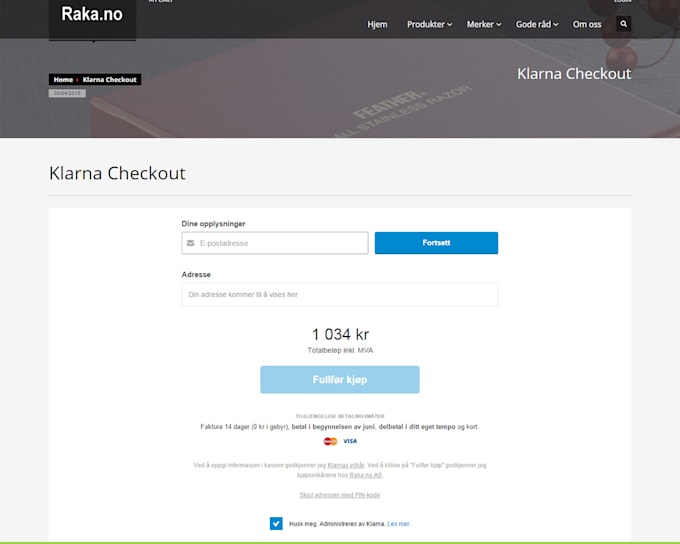Go to Hjem in the navigation

[x=377, y=24]
